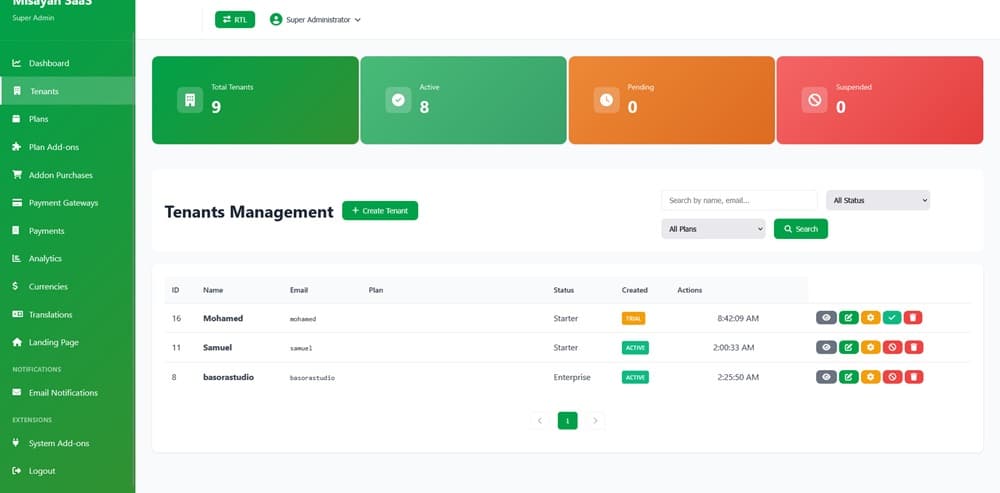
Task: Expand the All Status filter dropdown
Action: (x=878, y=200)
